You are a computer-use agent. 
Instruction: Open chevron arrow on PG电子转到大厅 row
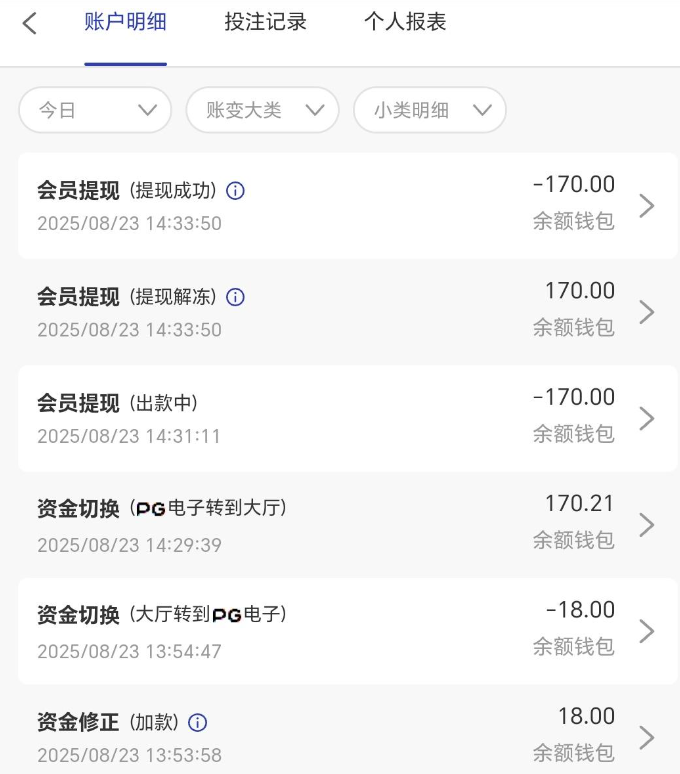click(x=647, y=525)
